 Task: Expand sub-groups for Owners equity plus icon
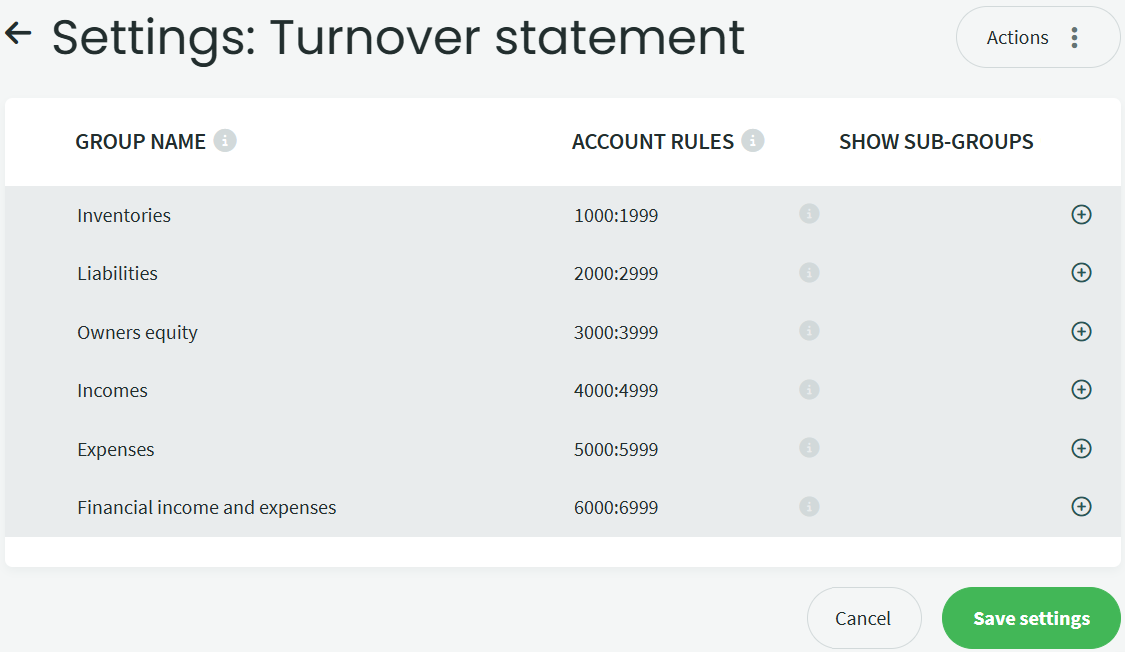coord(1081,331)
